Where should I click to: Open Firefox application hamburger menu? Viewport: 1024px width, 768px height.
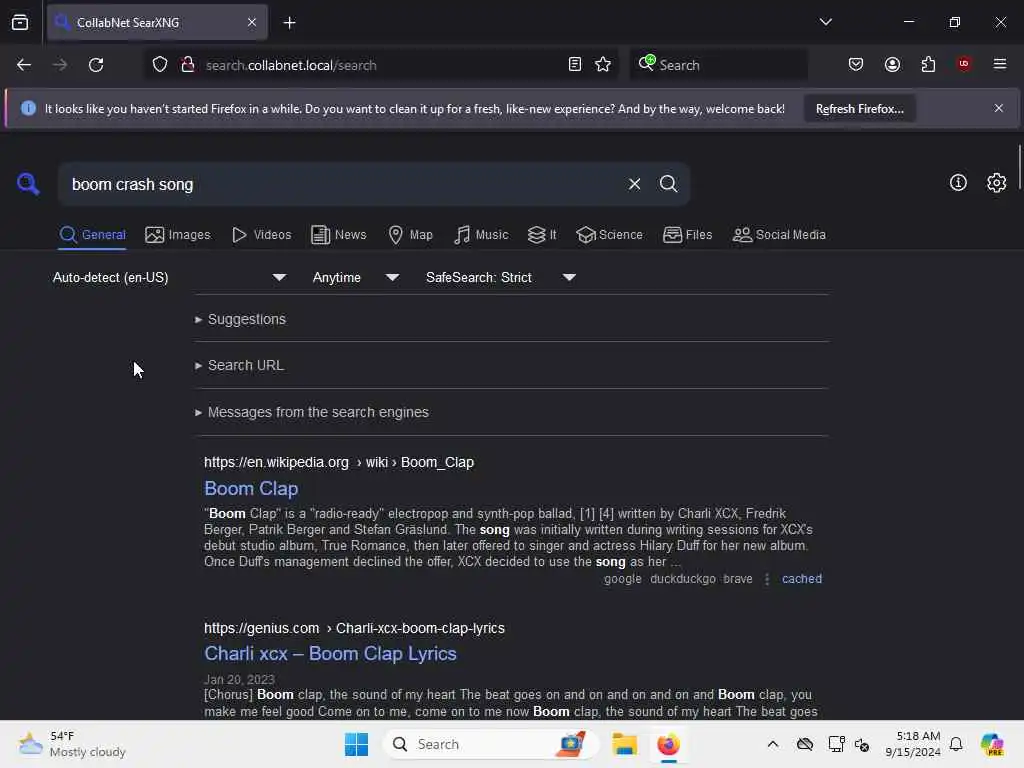pyautogui.click(x=1000, y=64)
